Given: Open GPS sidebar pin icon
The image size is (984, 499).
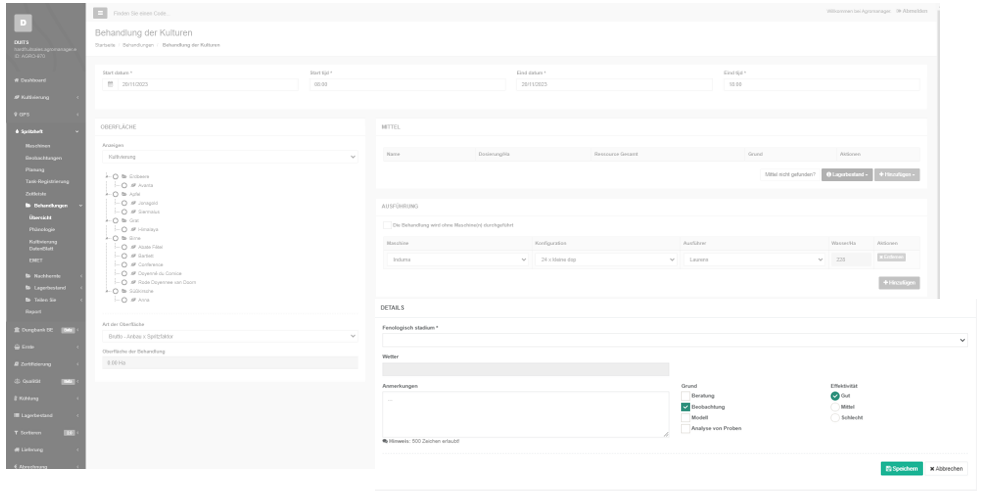Looking at the screenshot, I should coord(16,114).
